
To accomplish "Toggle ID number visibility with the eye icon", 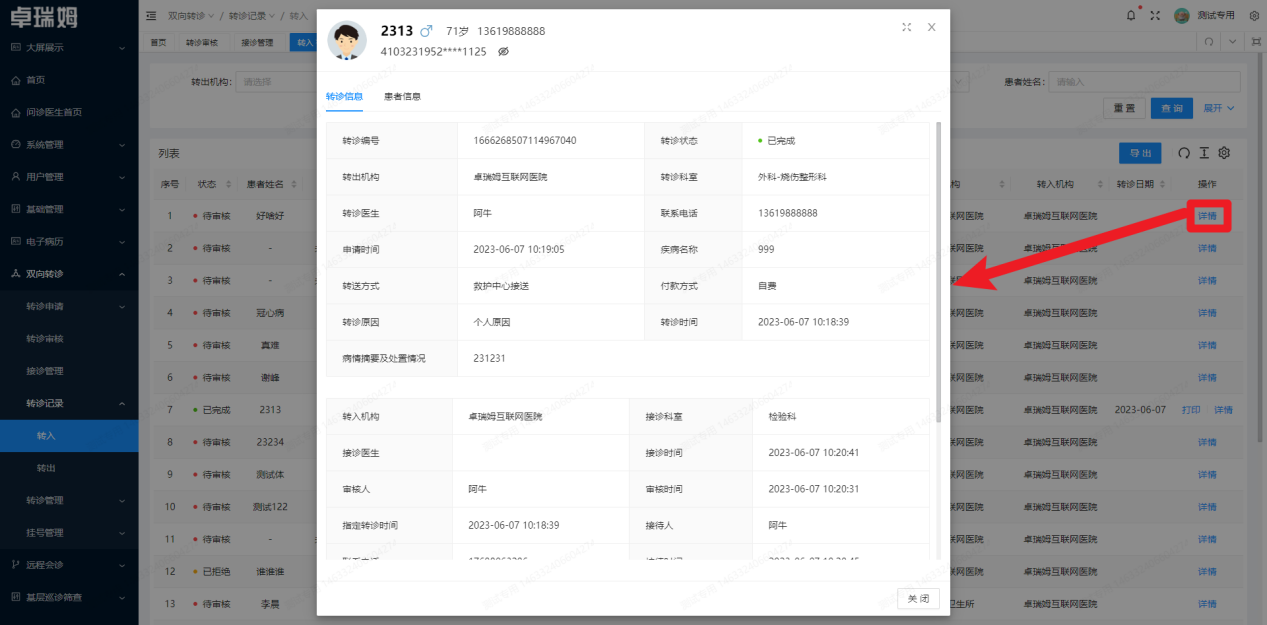I will pyautogui.click(x=502, y=50).
